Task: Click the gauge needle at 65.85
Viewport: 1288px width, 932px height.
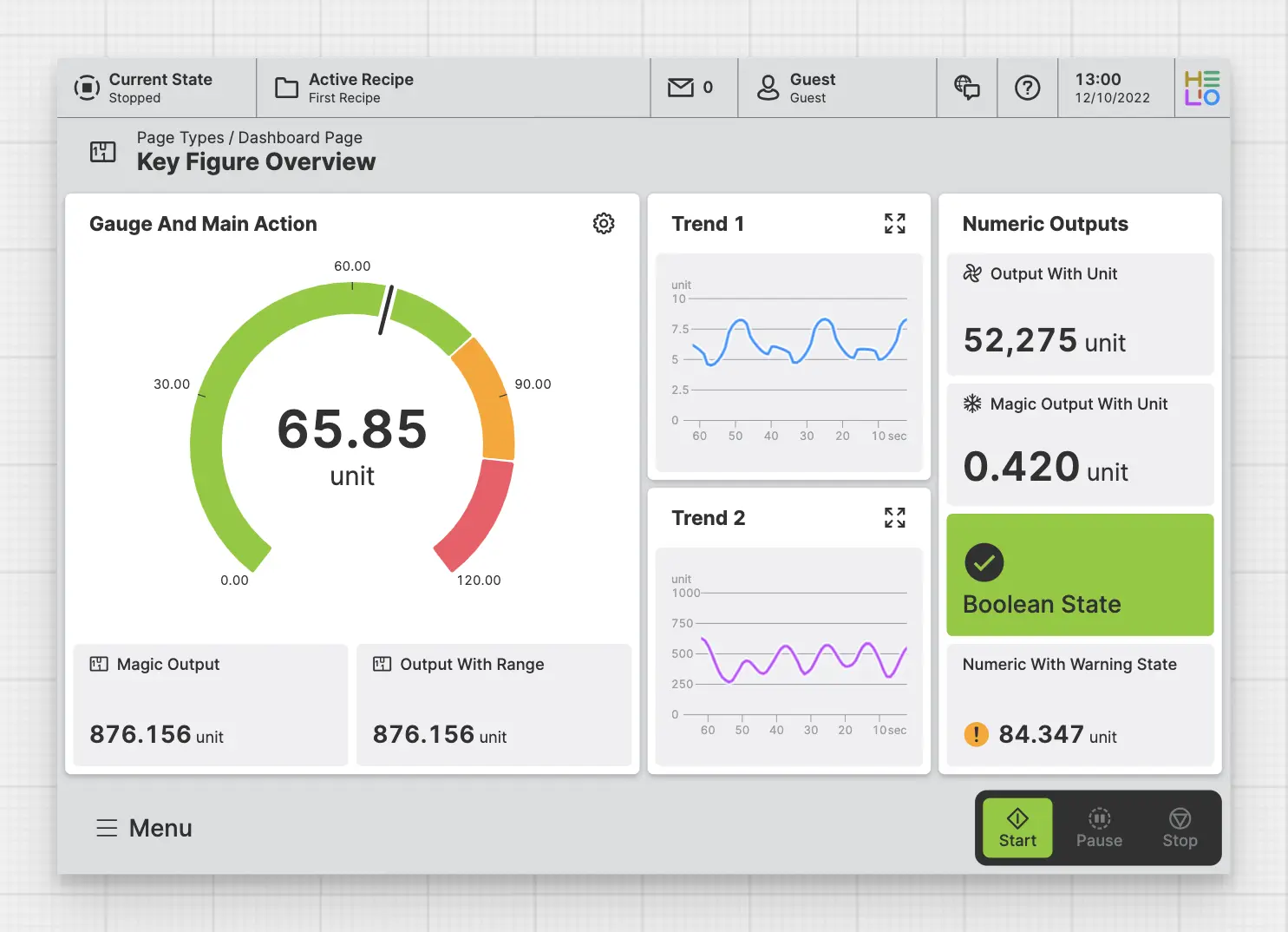Action: click(x=386, y=310)
